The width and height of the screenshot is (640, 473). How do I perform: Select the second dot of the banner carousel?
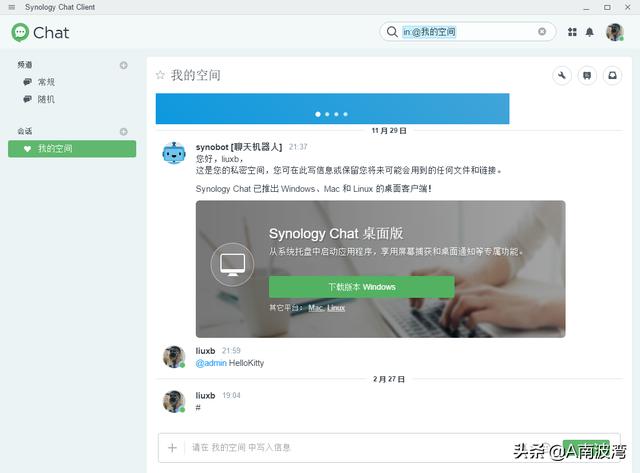(327, 114)
